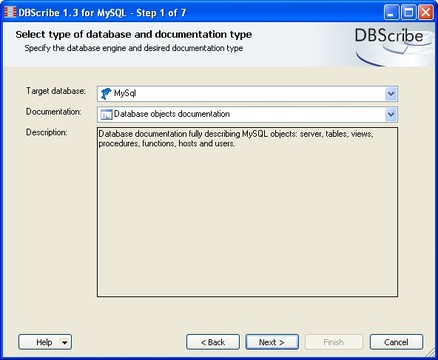The image size is (438, 360).
Task: Click inside the Description text box
Action: pos(247,212)
